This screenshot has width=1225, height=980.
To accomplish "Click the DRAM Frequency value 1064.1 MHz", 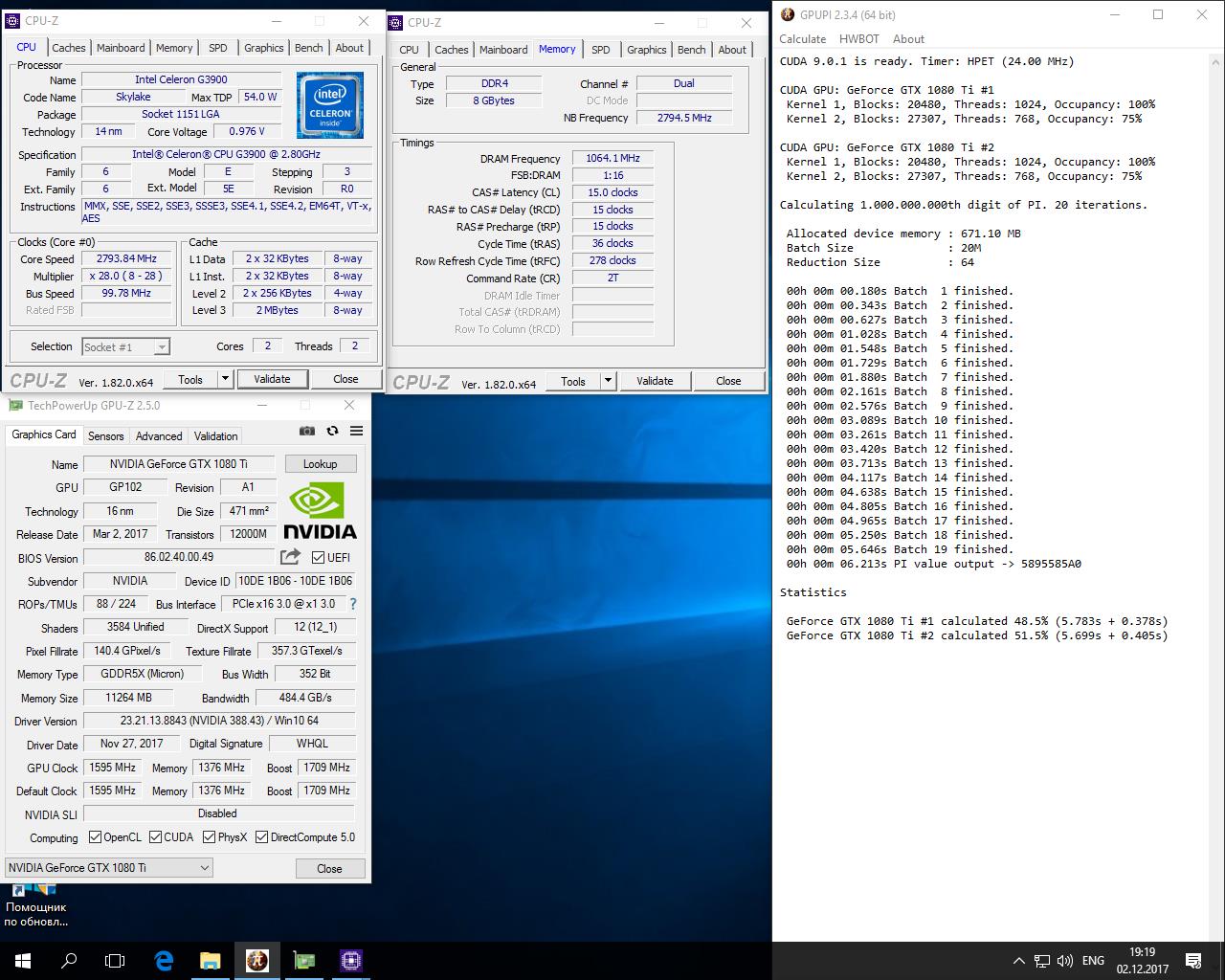I will click(x=612, y=158).
